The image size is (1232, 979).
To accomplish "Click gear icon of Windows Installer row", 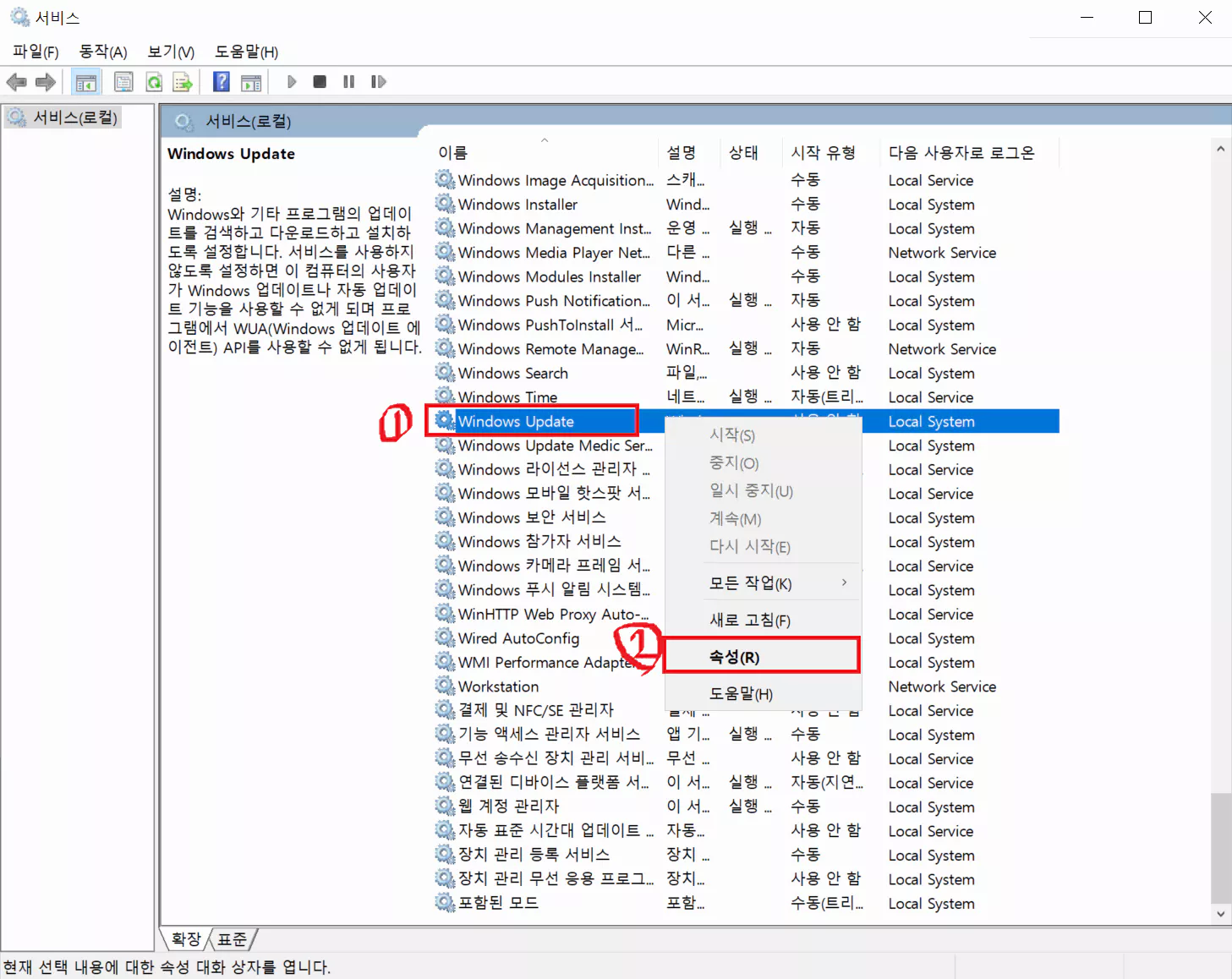I will point(445,204).
